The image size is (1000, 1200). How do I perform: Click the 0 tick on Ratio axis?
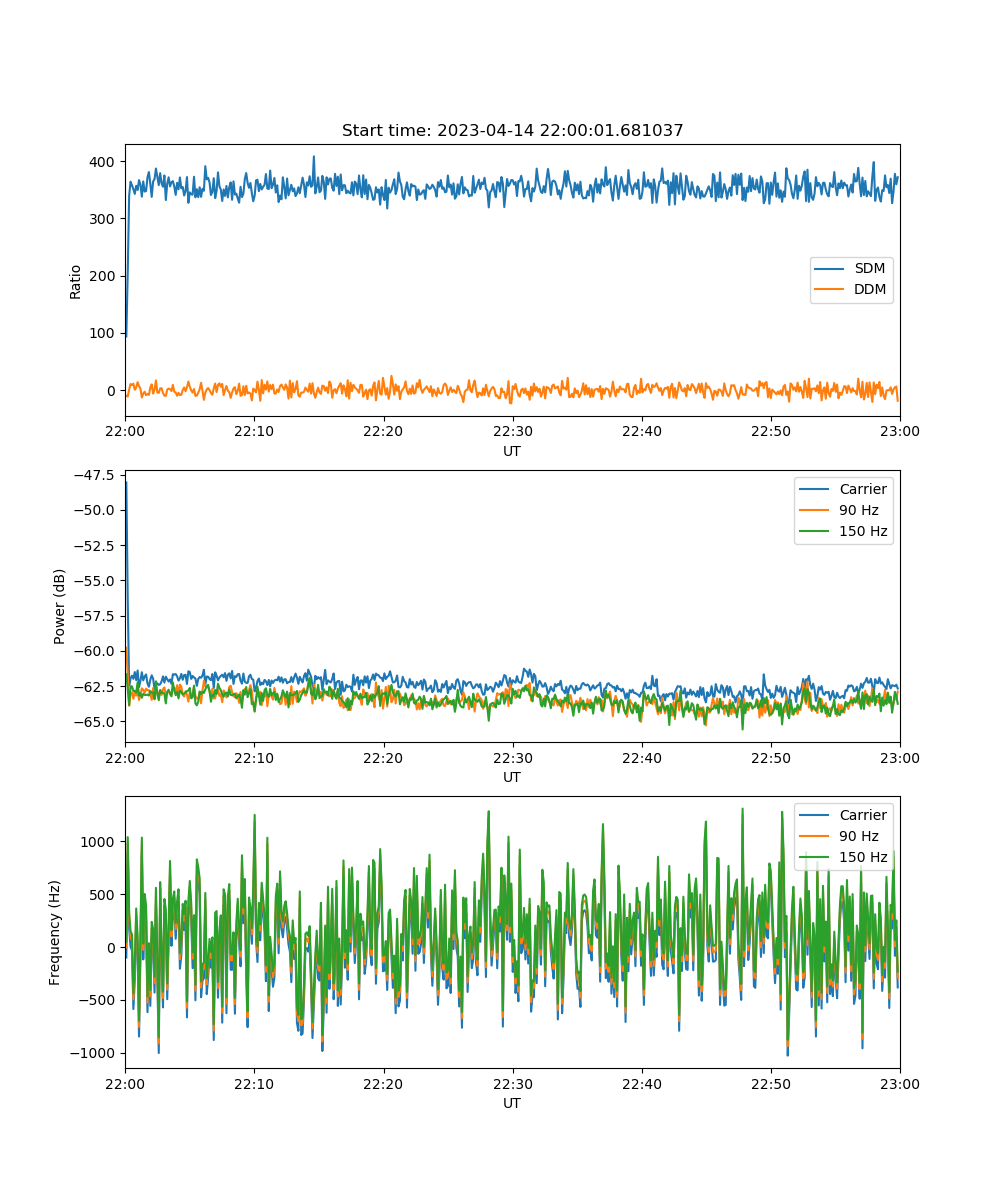113,391
